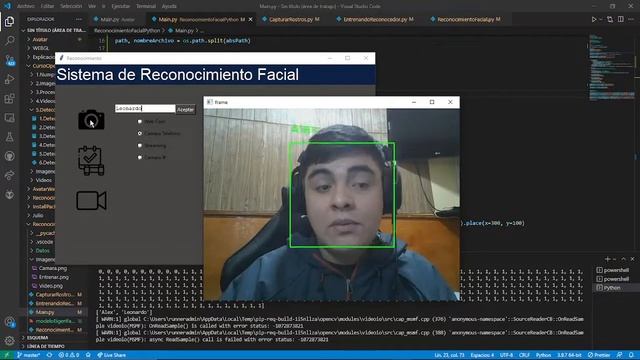
Task: Click the feedback icon in status bar
Action: (x=620, y=355)
